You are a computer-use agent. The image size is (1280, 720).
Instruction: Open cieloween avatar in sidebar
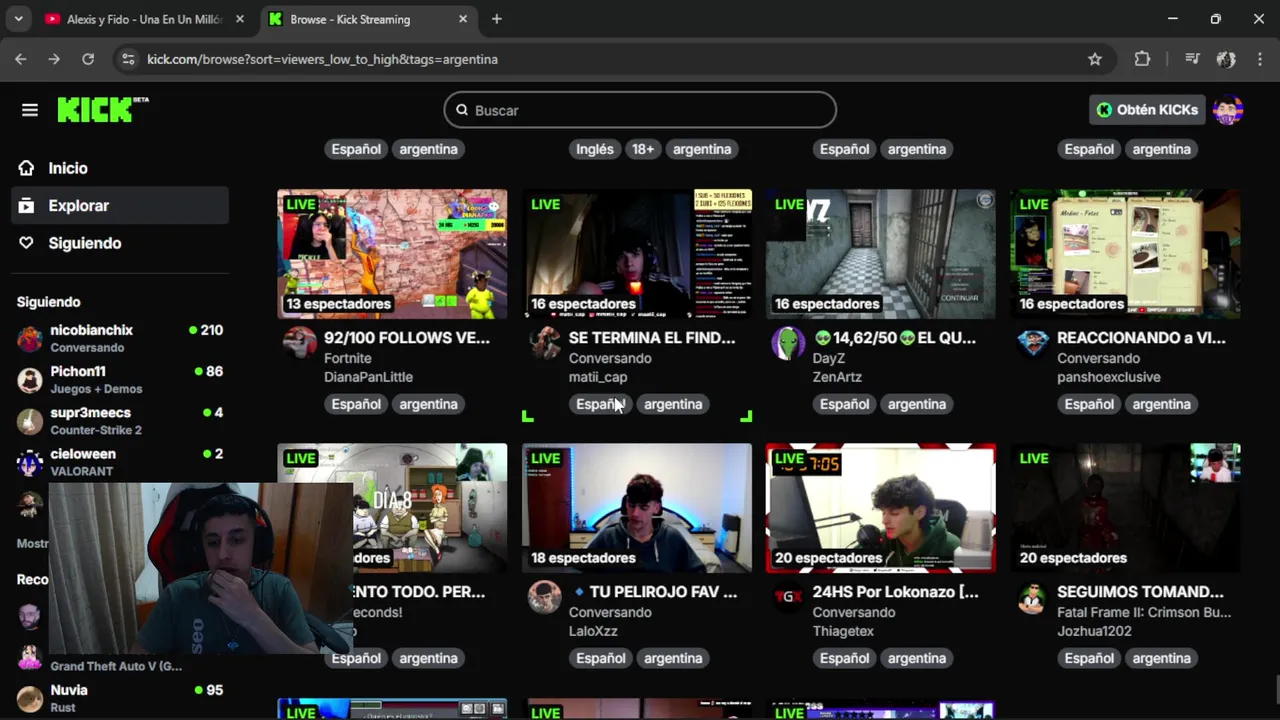tap(30, 462)
